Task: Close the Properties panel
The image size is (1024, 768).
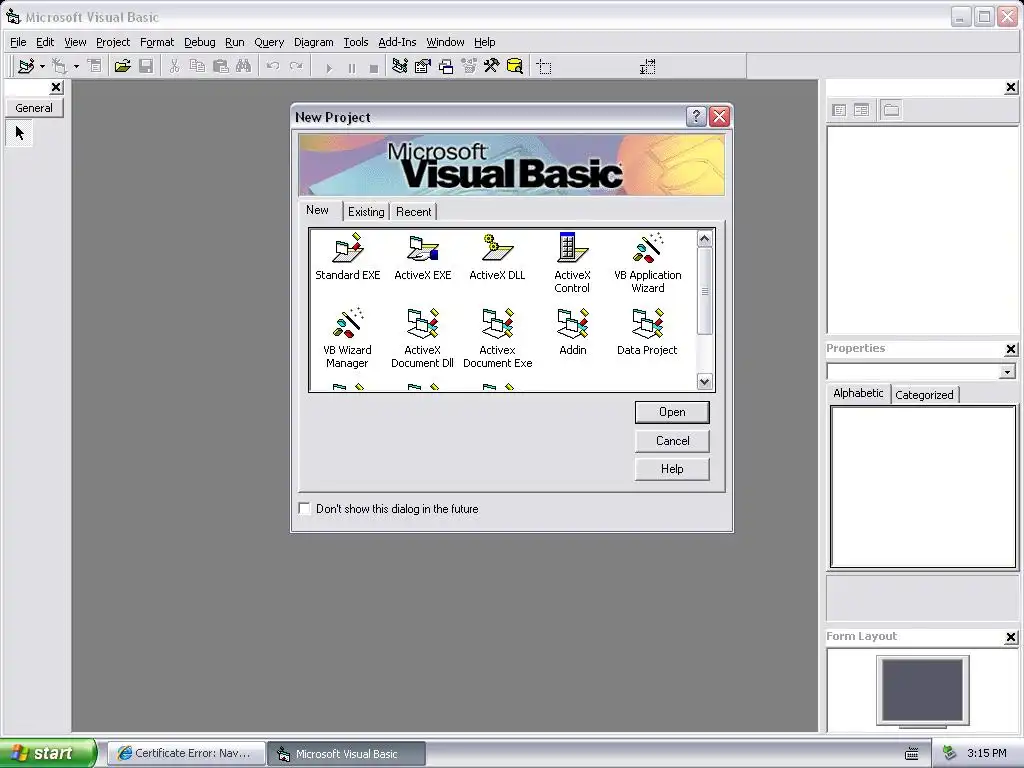Action: click(1010, 349)
